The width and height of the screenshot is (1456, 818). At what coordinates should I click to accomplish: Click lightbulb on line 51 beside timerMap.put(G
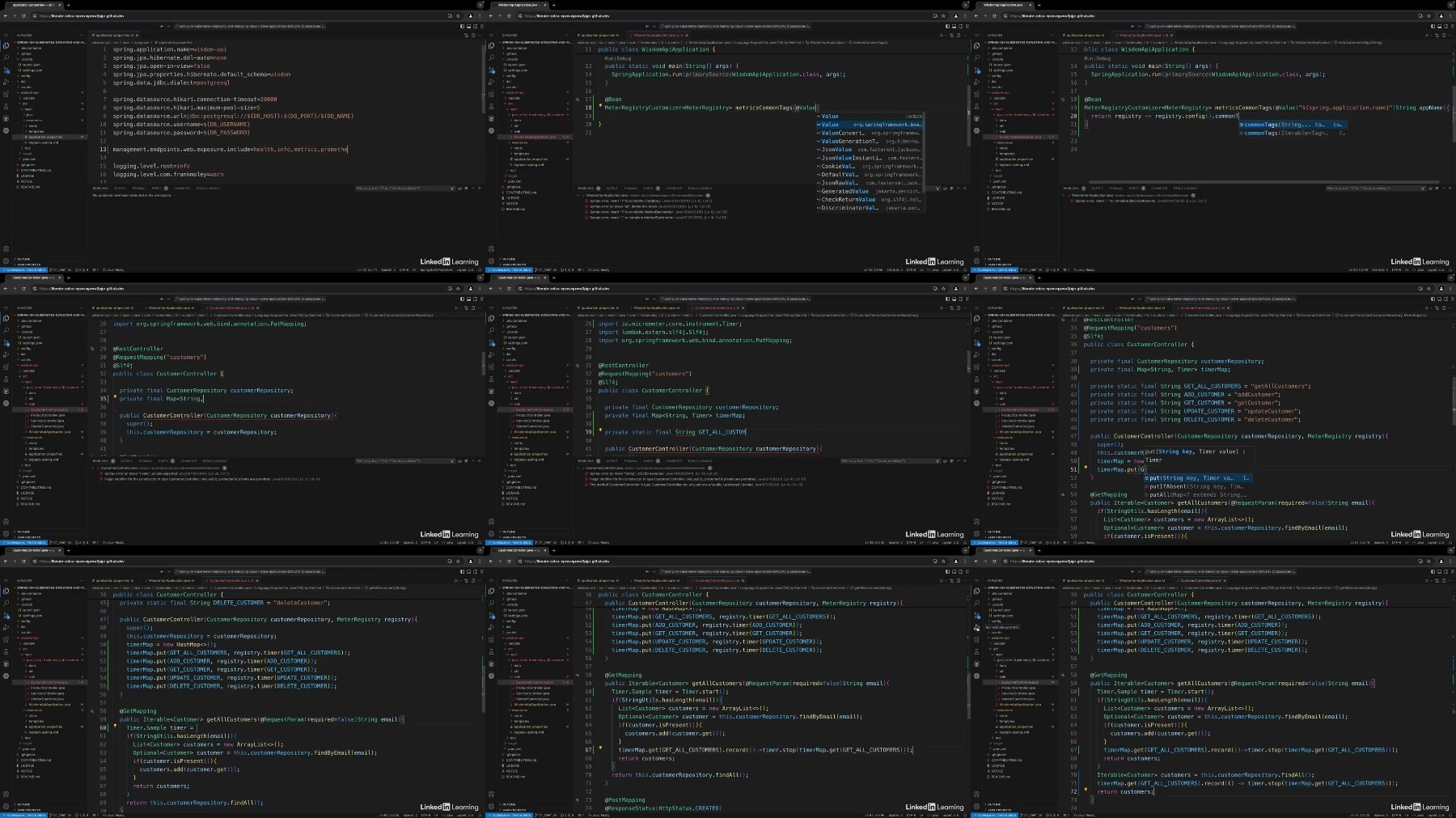[1086, 467]
